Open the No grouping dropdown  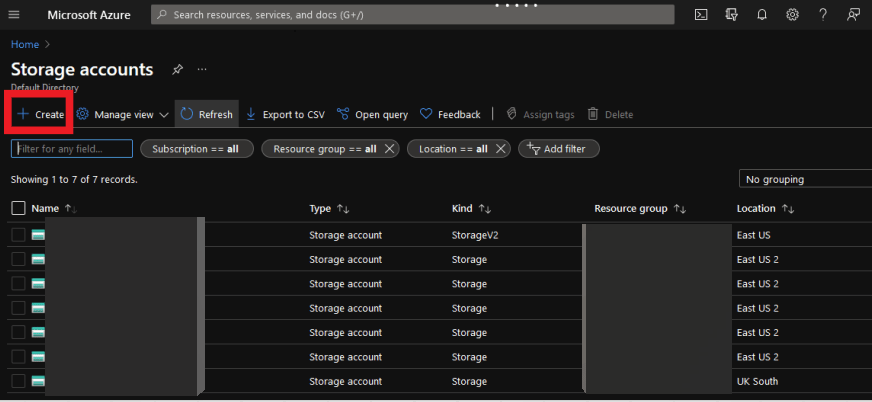(805, 179)
